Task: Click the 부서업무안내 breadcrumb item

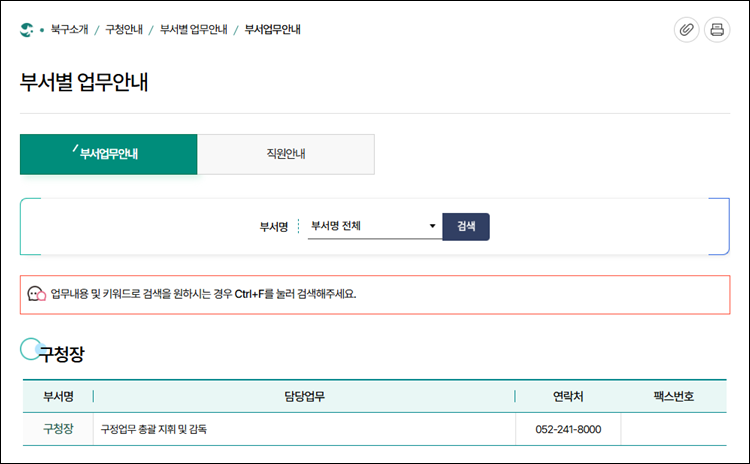Action: (273, 30)
